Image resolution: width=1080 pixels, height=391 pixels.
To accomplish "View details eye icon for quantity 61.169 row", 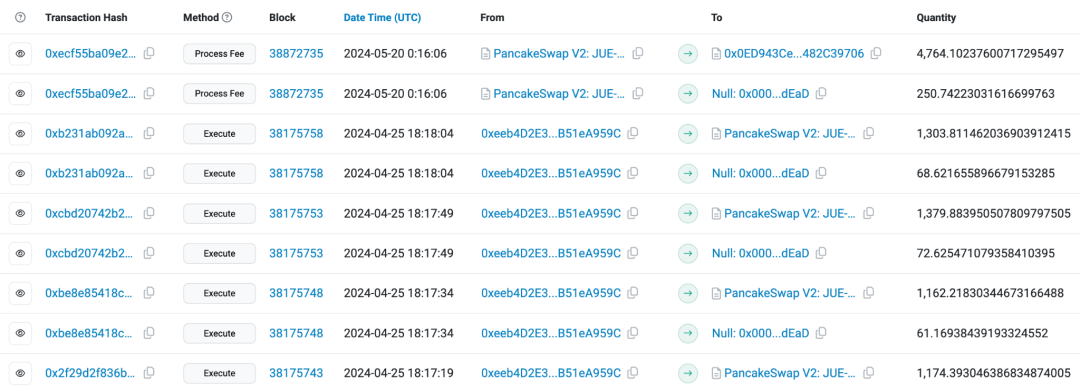I will [x=20, y=333].
